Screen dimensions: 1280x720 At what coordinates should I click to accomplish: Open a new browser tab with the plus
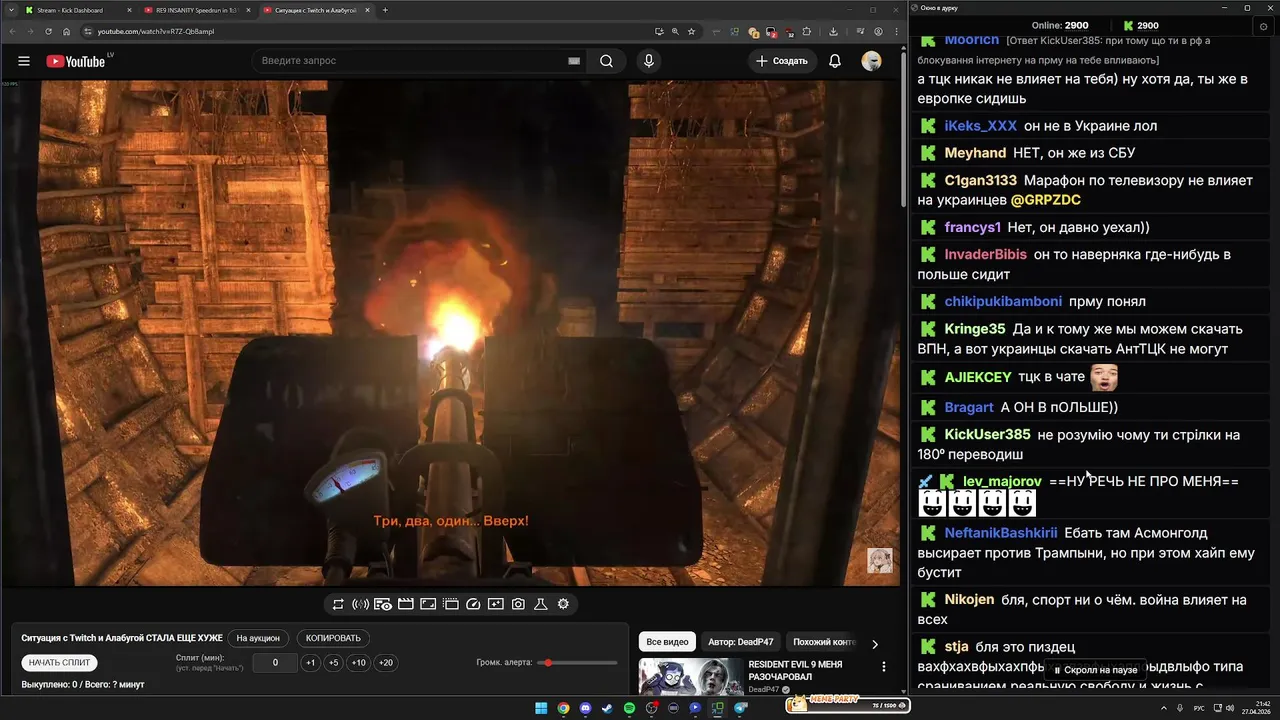(386, 10)
